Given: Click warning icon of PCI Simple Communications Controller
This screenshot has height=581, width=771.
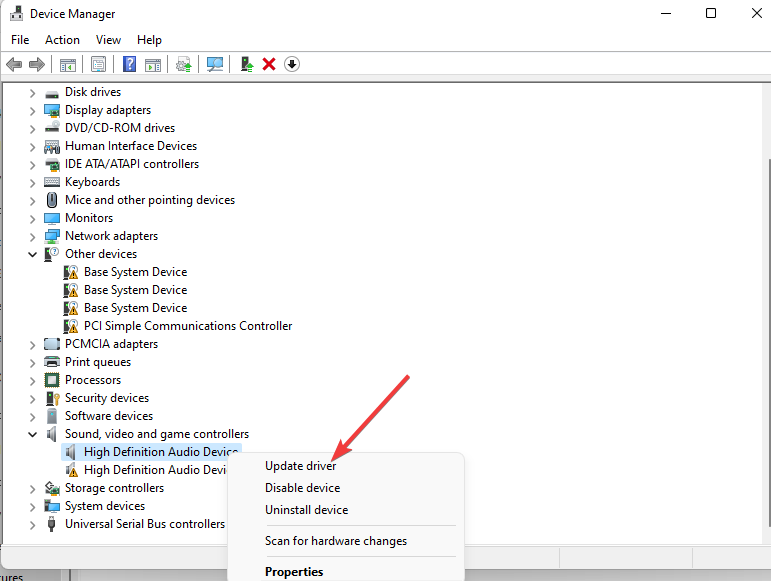Looking at the screenshot, I should [x=71, y=326].
